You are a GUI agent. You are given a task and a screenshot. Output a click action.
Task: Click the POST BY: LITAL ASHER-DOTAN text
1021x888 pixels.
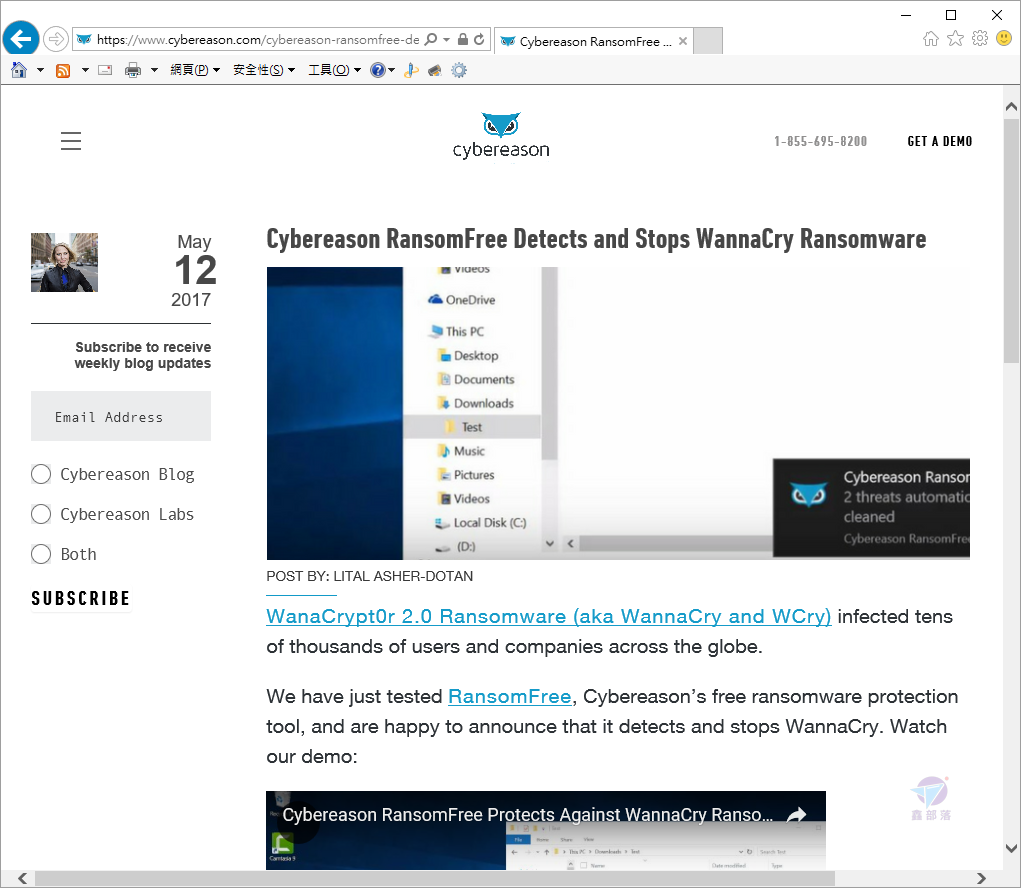coord(369,576)
